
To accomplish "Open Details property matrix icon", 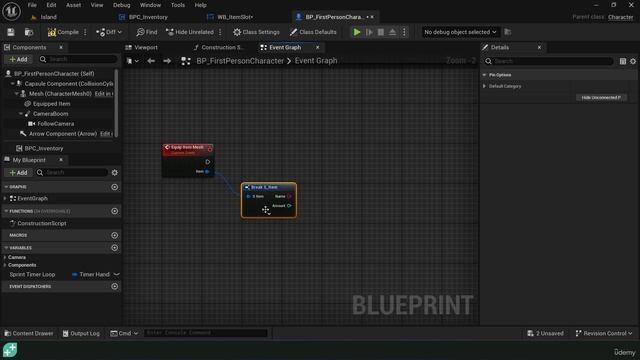I will coord(622,61).
